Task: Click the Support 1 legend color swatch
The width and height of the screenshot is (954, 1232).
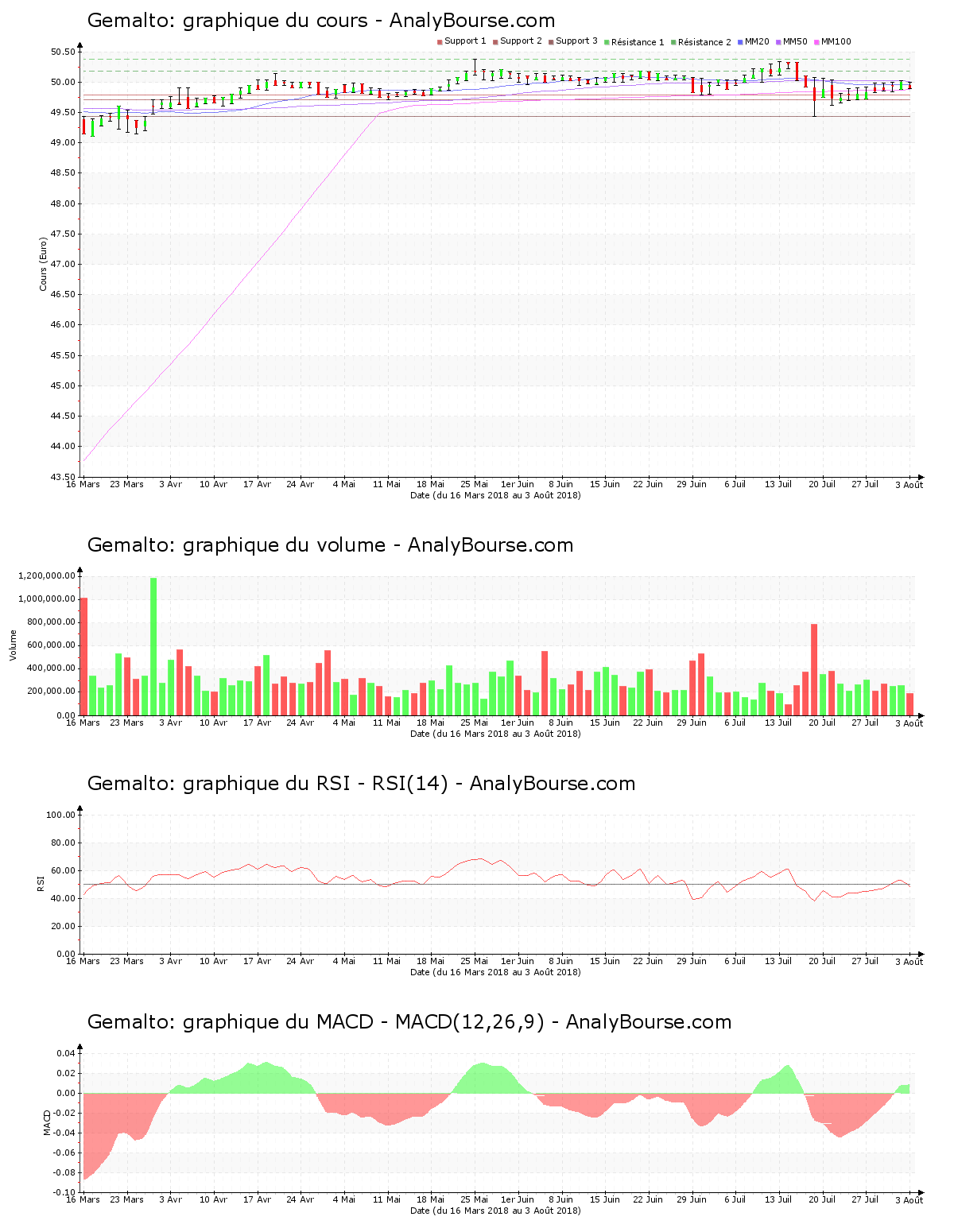Action: pyautogui.click(x=440, y=42)
